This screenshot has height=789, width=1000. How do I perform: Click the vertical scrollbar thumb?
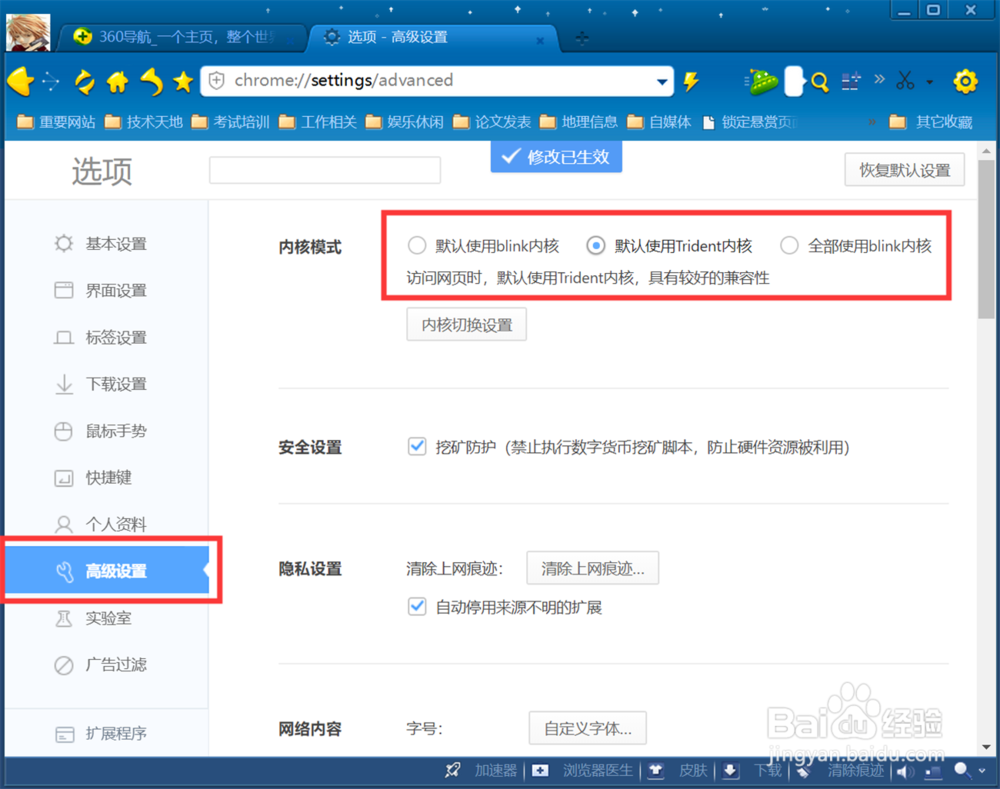click(x=986, y=238)
